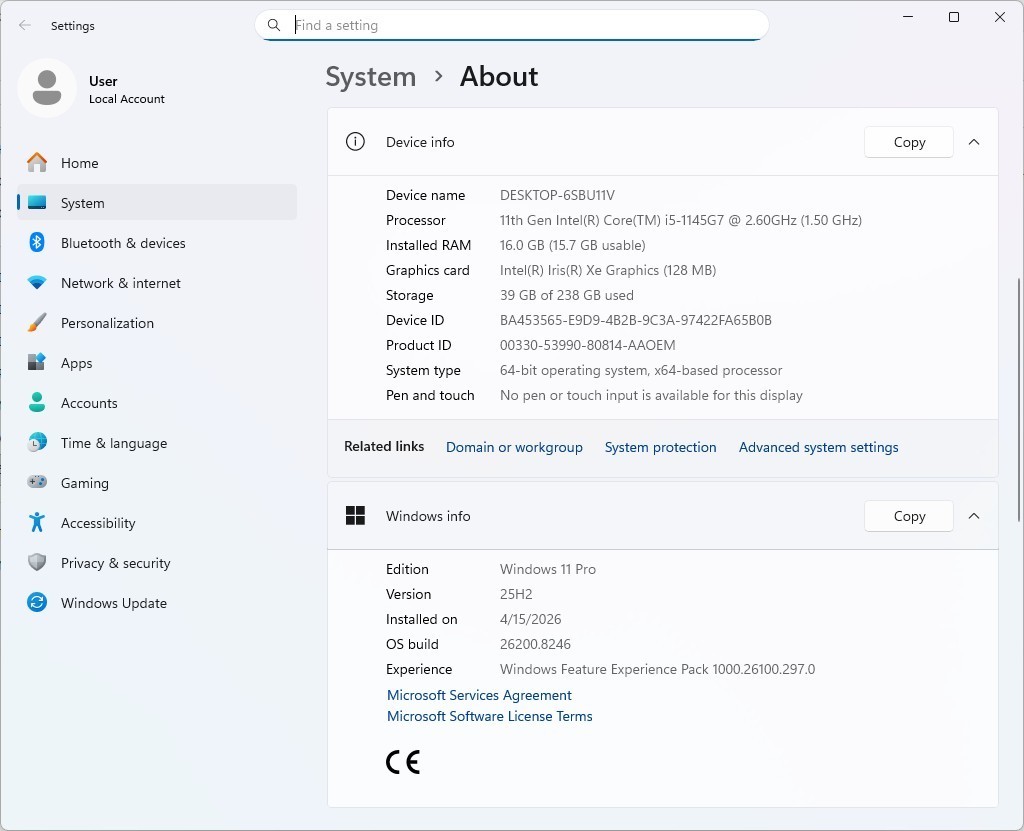Open Accounts settings
Viewport: 1024px width, 831px height.
click(157, 402)
